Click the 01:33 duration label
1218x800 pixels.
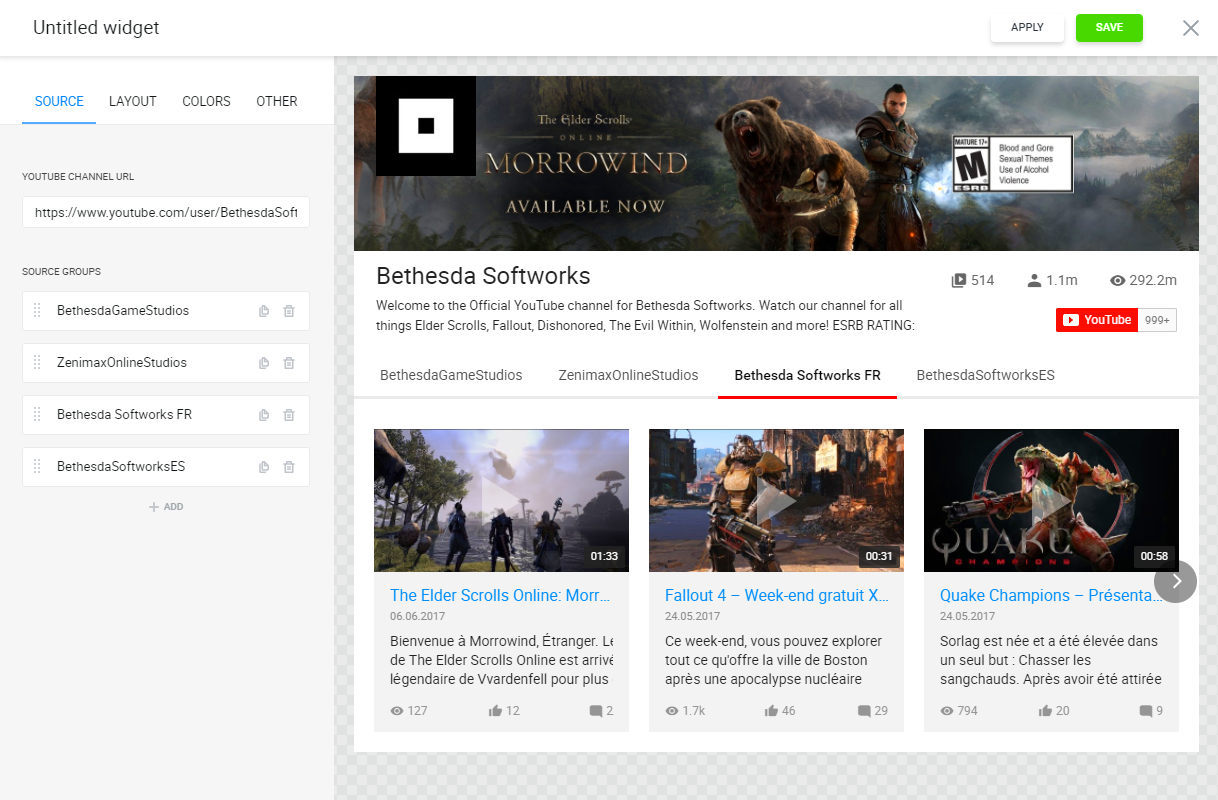coord(604,556)
